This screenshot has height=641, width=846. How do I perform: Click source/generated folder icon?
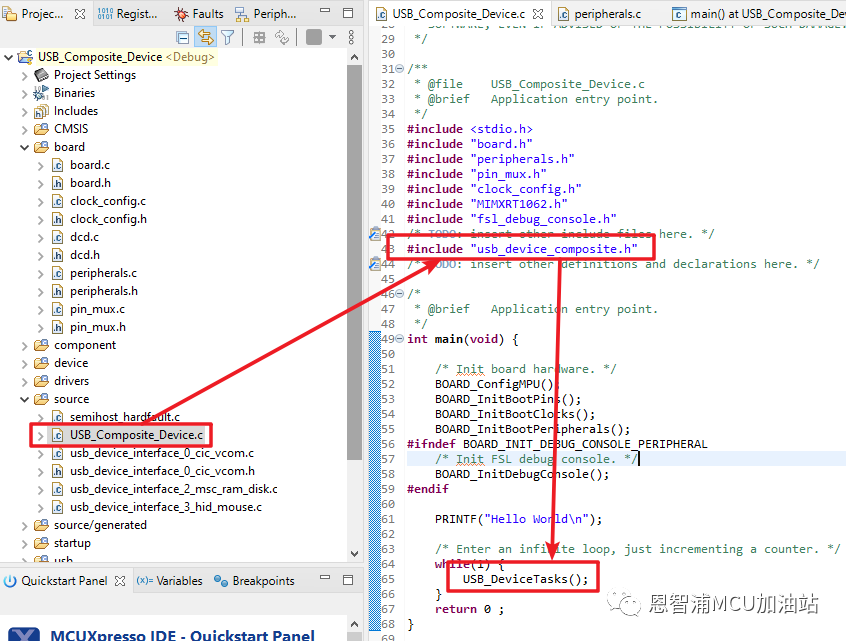click(41, 525)
